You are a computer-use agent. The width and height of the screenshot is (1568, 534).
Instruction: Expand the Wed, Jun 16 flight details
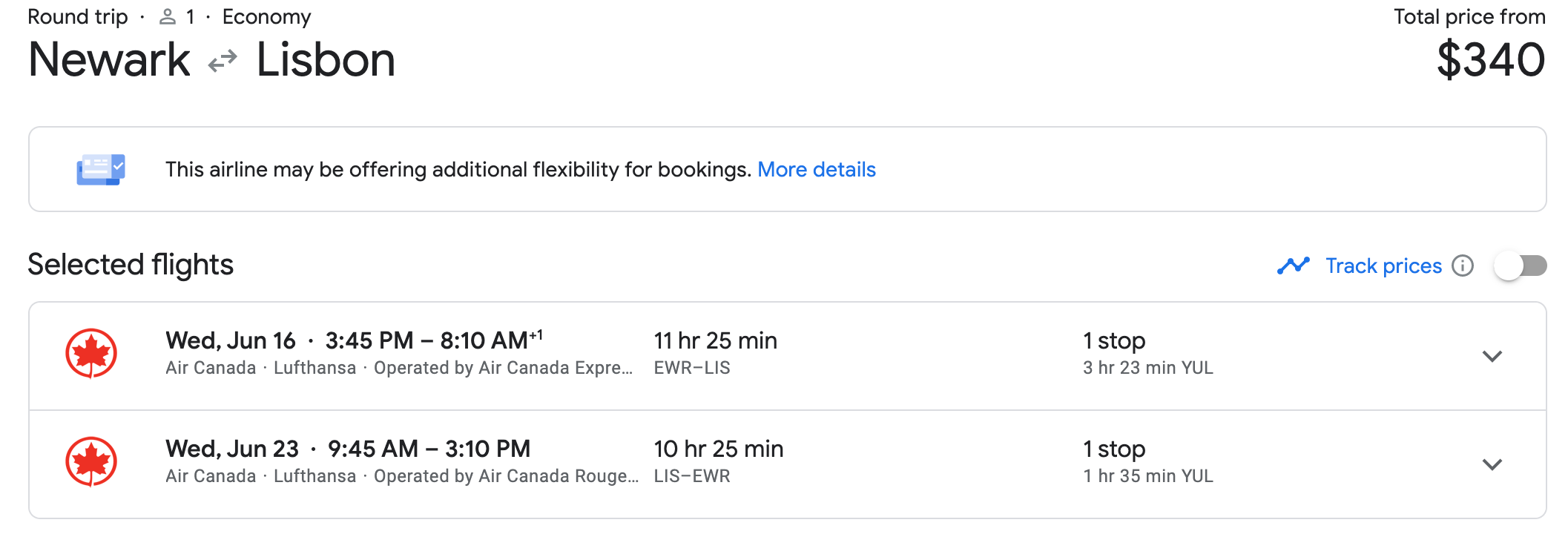1492,356
